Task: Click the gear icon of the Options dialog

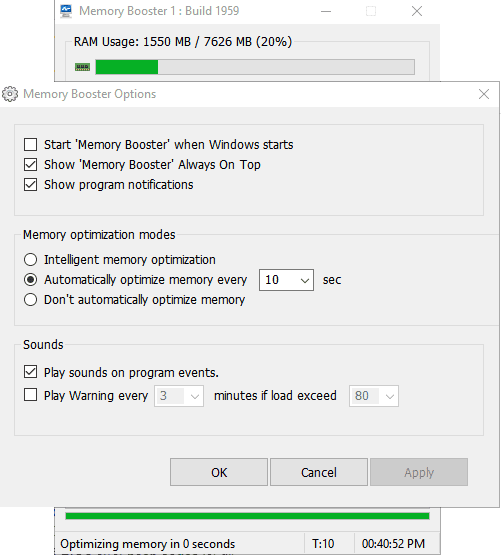Action: coord(10,94)
